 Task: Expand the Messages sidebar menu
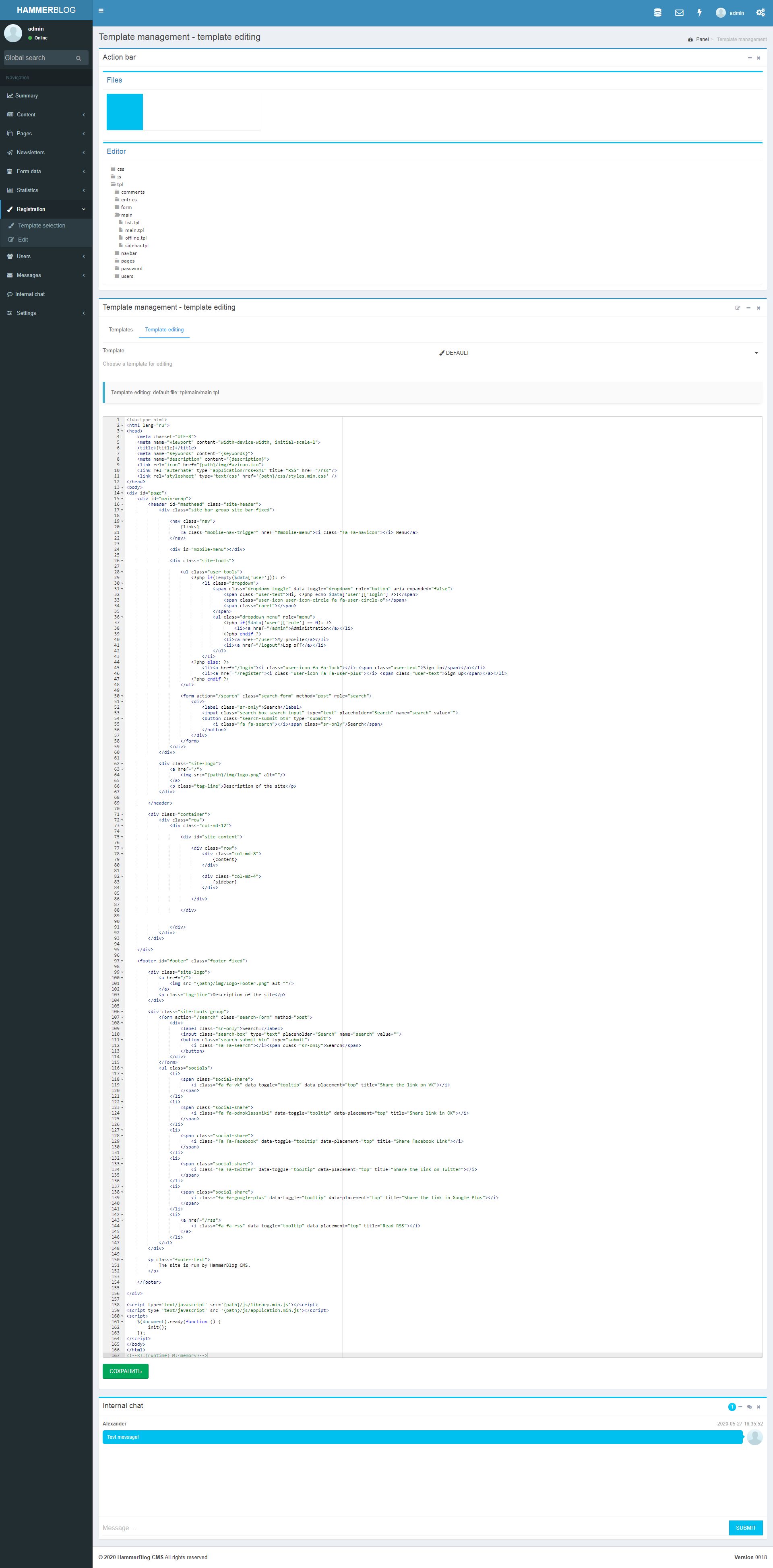pos(46,275)
